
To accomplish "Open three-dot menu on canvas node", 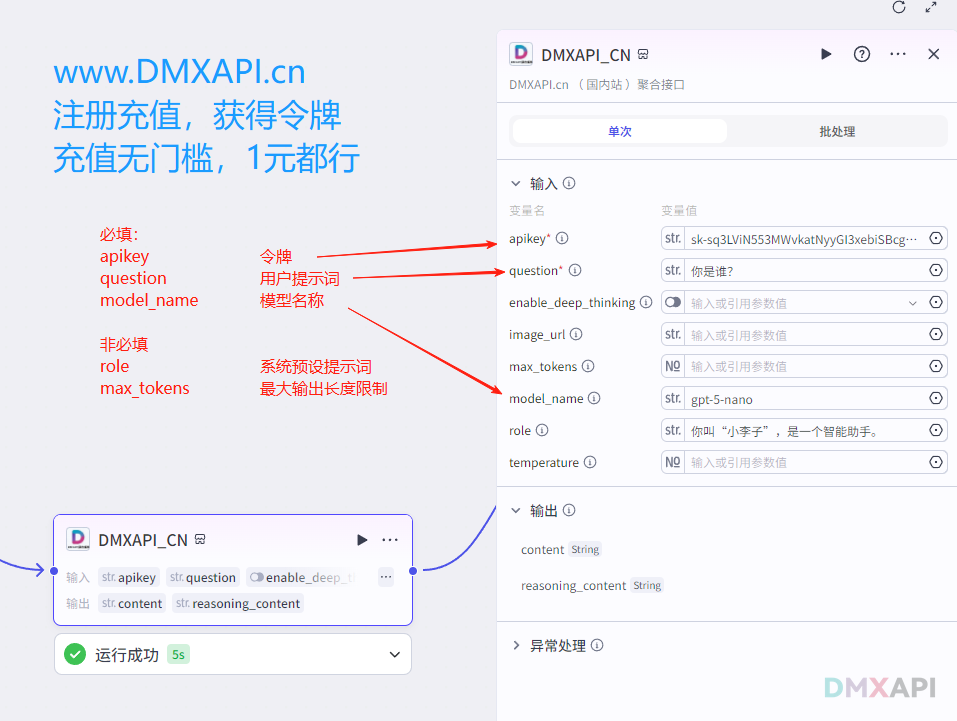I will [390, 540].
